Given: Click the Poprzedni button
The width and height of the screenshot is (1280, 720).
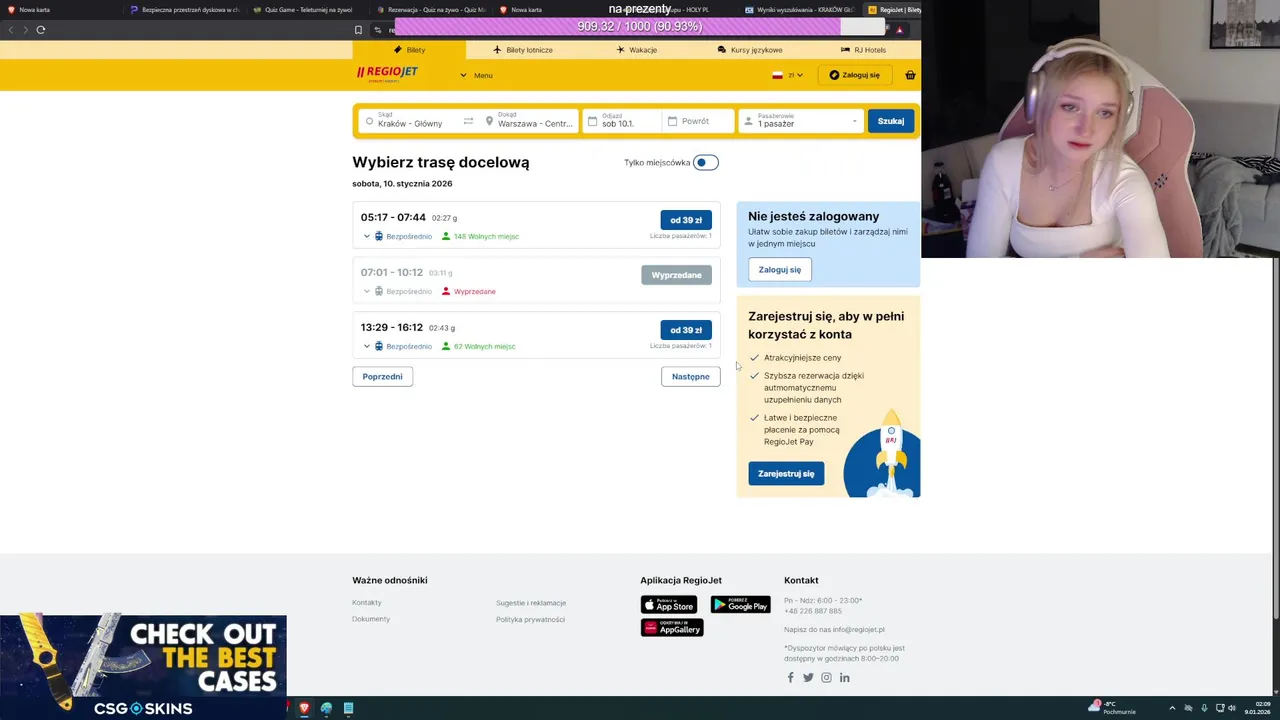Looking at the screenshot, I should click(382, 377).
